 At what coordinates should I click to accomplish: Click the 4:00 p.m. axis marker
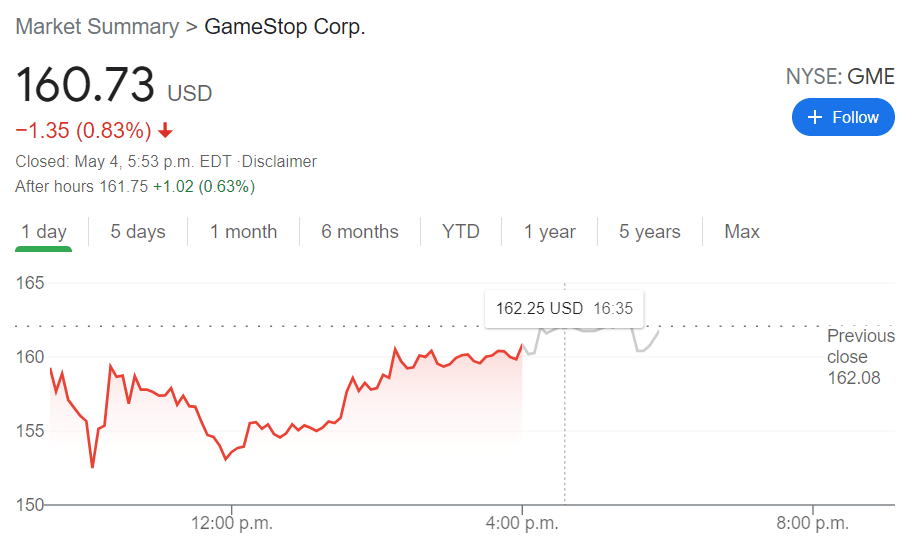tap(521, 523)
